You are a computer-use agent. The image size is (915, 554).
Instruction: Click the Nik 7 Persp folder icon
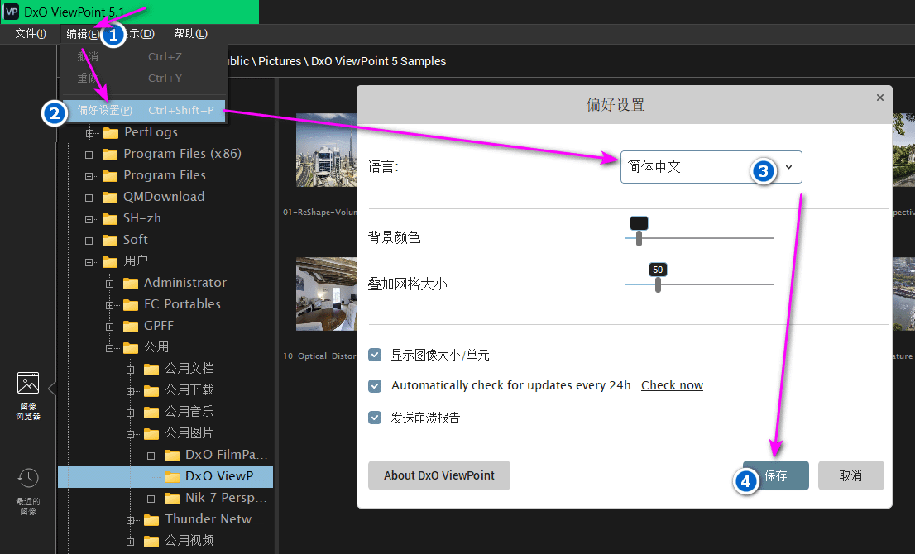[172, 499]
